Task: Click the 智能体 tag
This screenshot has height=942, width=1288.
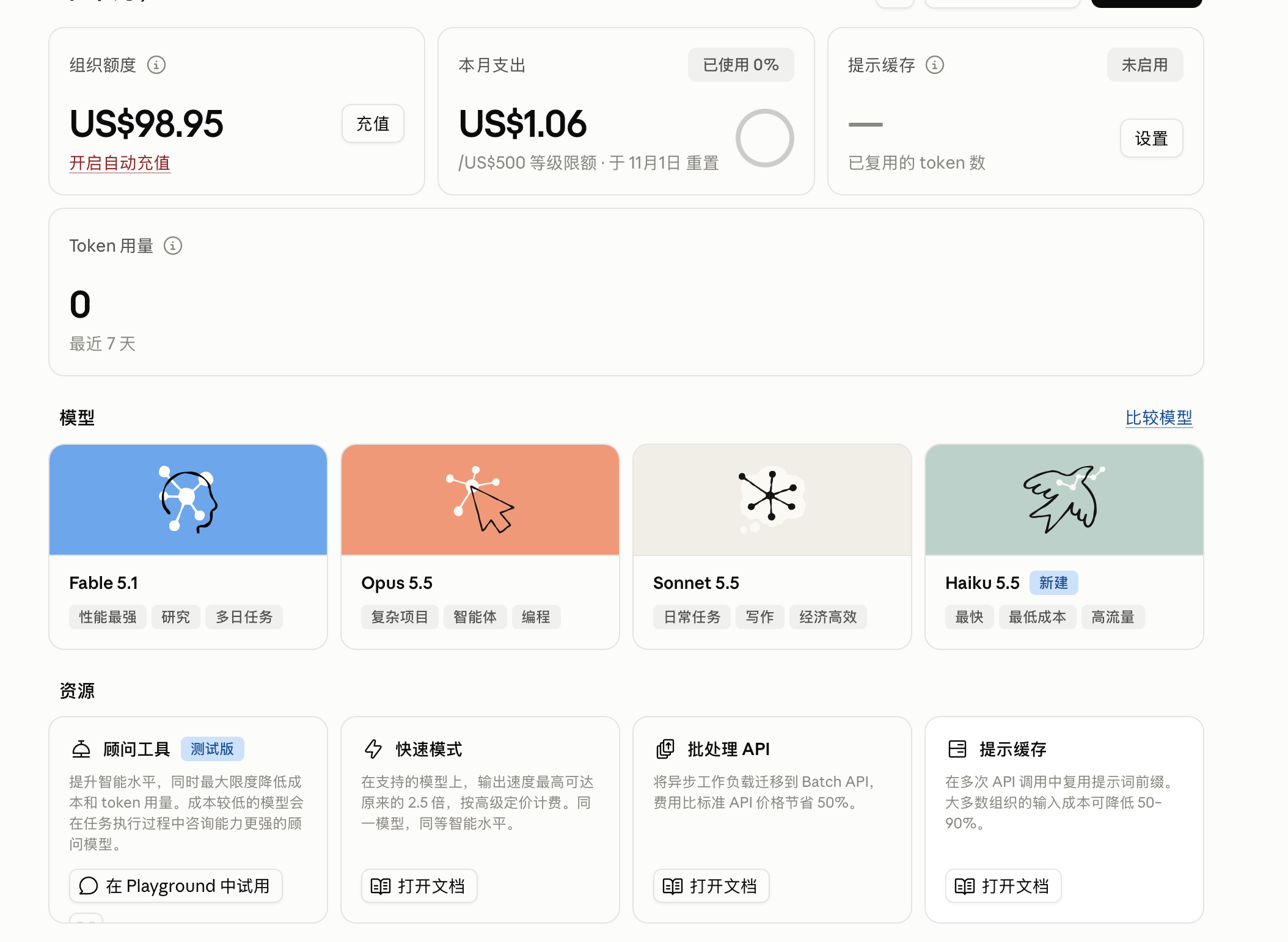Action: click(475, 617)
